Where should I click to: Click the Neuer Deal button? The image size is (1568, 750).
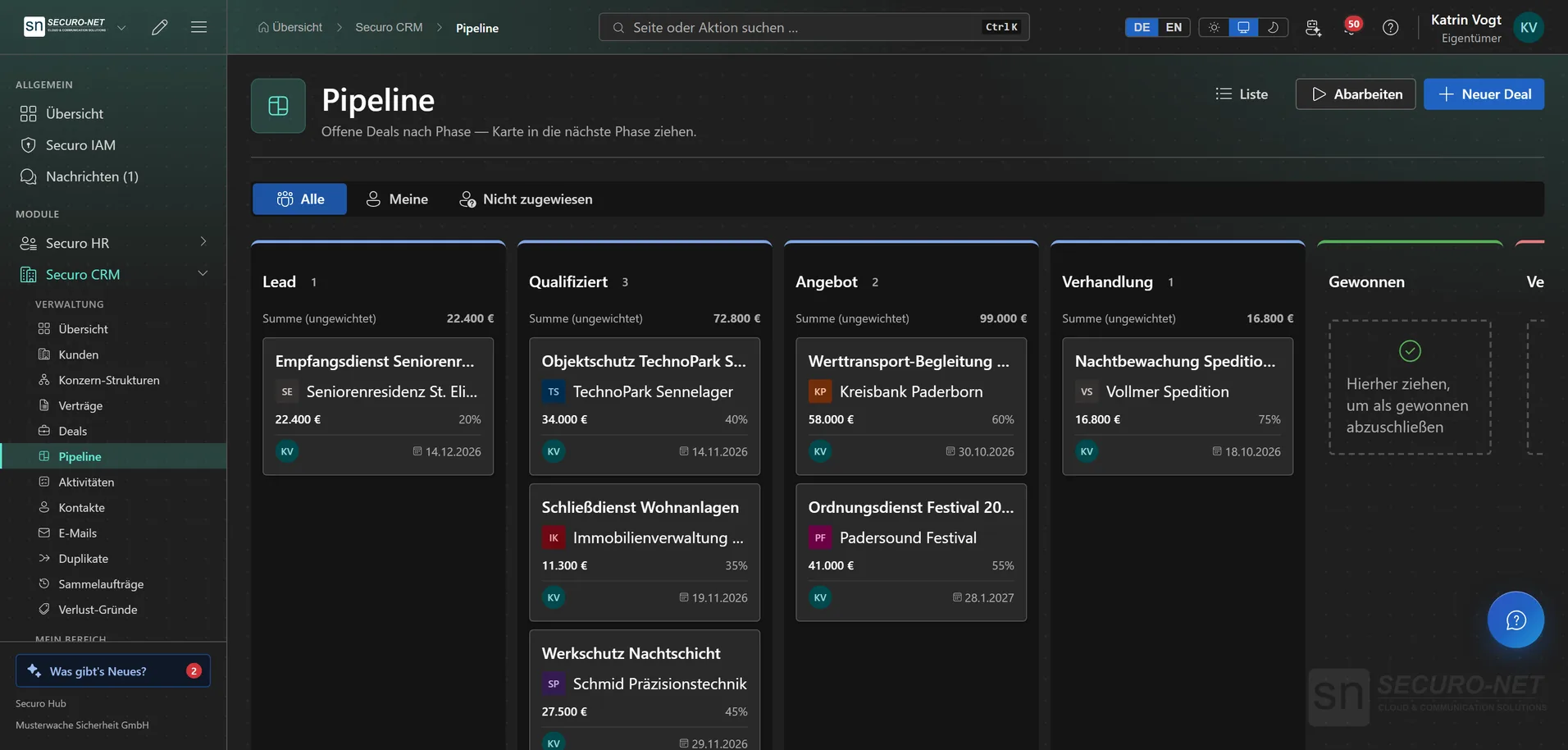[x=1484, y=94]
